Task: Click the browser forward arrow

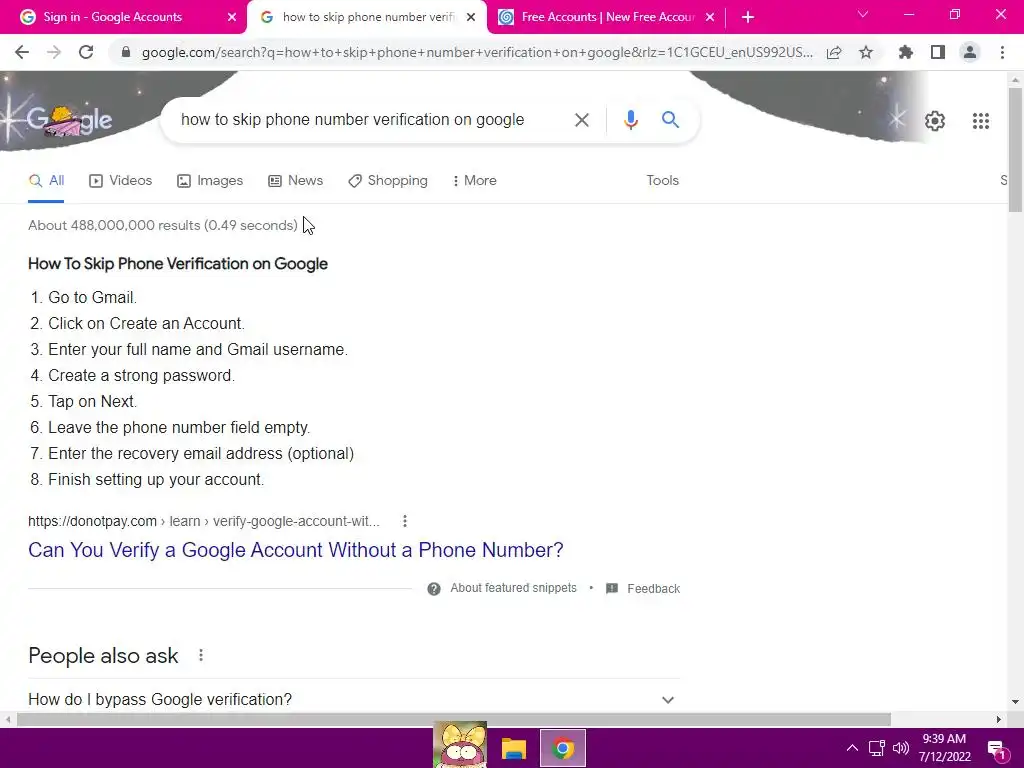Action: [x=54, y=52]
